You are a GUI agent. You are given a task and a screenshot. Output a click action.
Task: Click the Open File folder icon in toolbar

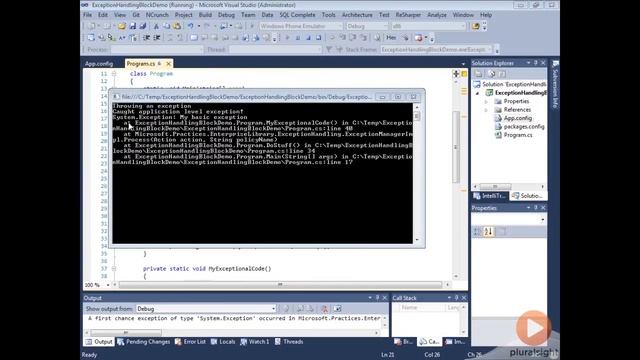(122, 26)
